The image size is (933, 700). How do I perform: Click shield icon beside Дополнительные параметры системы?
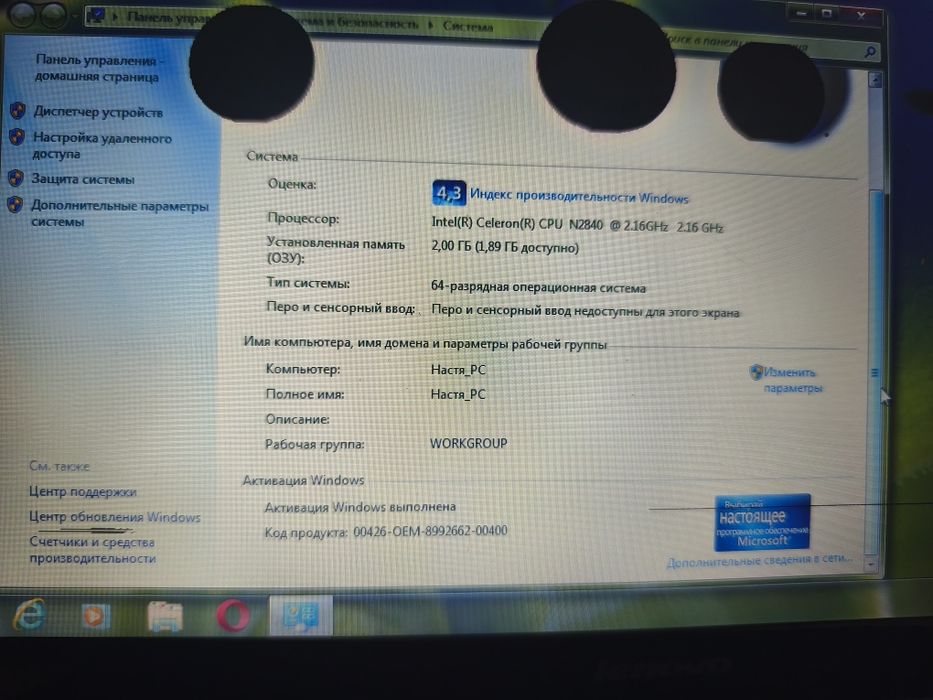click(x=15, y=205)
